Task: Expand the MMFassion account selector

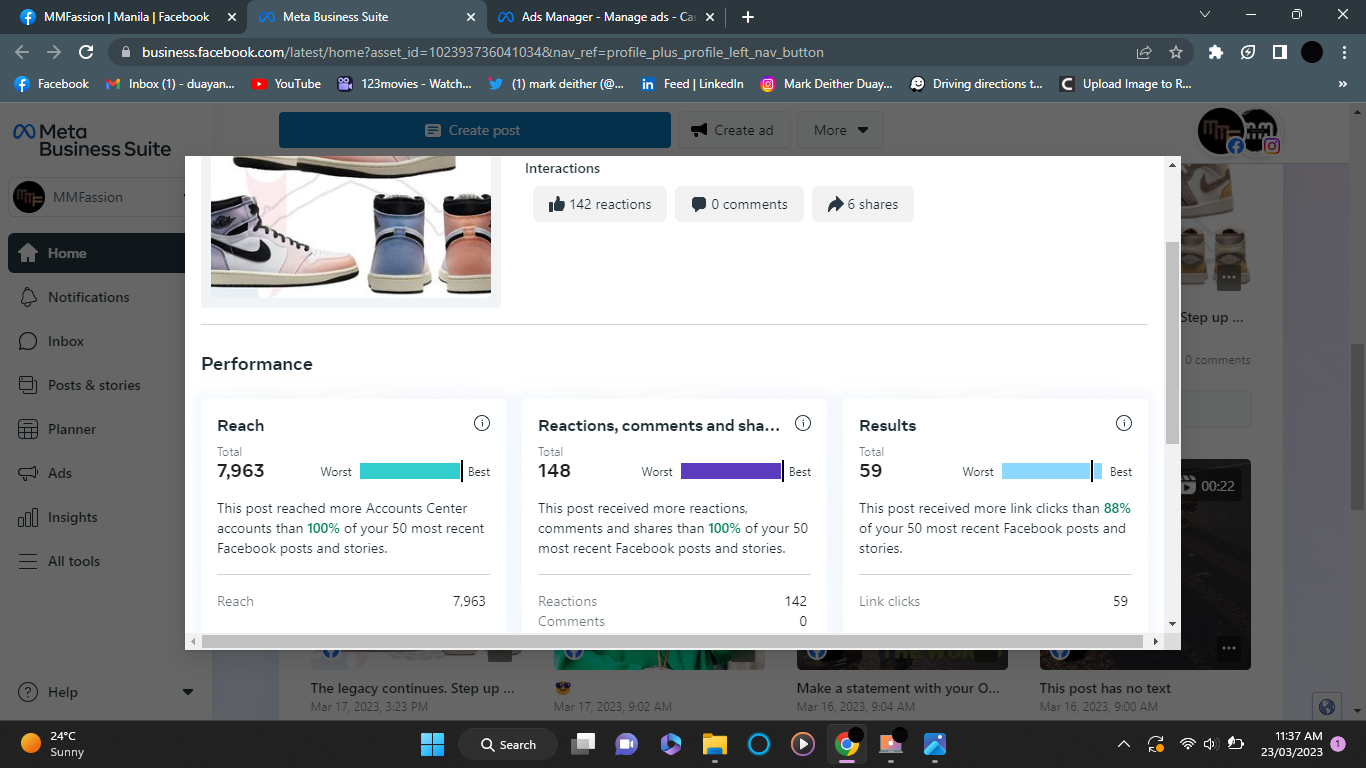Action: coord(96,197)
